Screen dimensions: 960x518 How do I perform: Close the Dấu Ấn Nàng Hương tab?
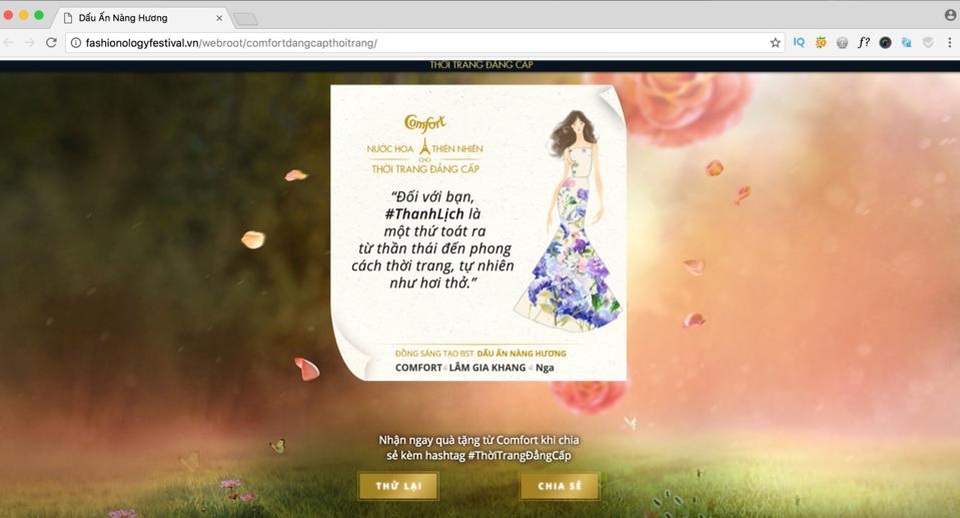[219, 18]
